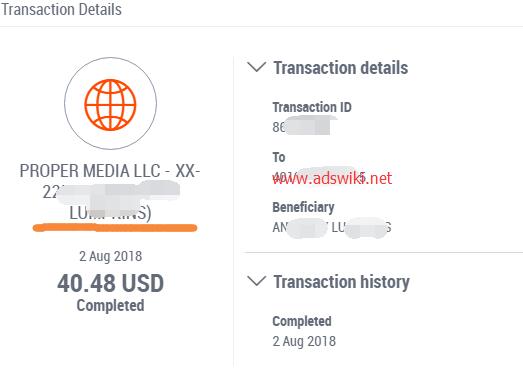Image resolution: width=523 pixels, height=374 pixels.
Task: Click the 40.48 USD amount
Action: coord(110,284)
